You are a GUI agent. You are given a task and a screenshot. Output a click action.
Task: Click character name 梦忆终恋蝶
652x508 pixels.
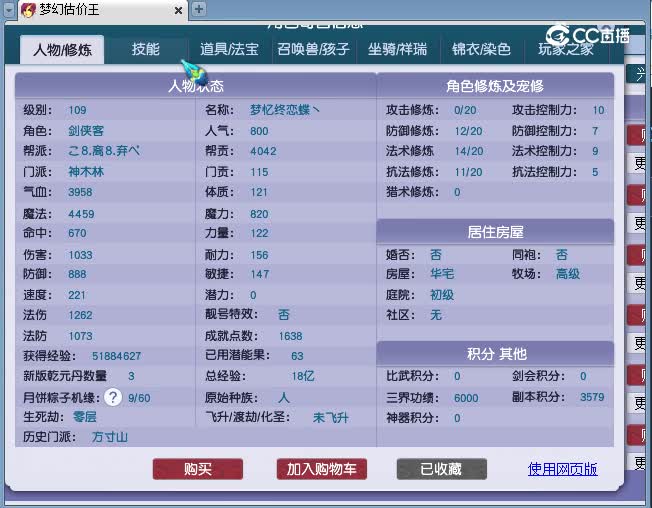point(284,110)
